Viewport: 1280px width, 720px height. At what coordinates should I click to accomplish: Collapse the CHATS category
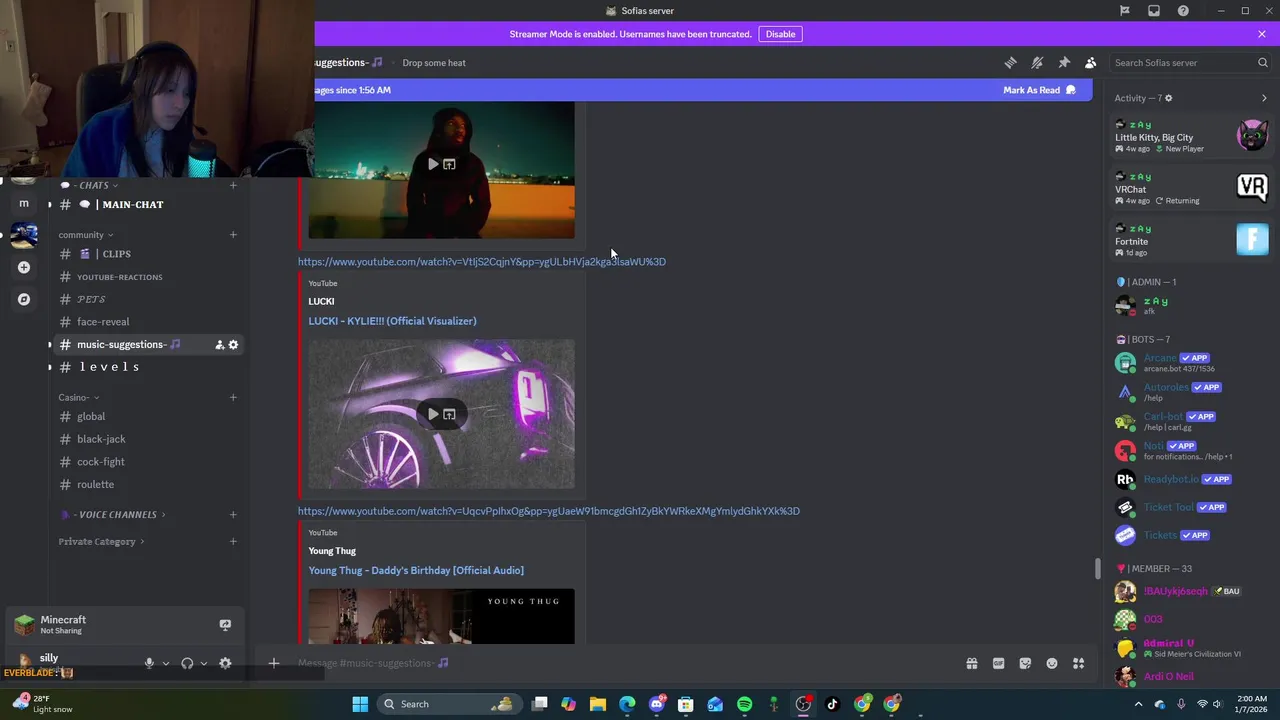tap(90, 185)
